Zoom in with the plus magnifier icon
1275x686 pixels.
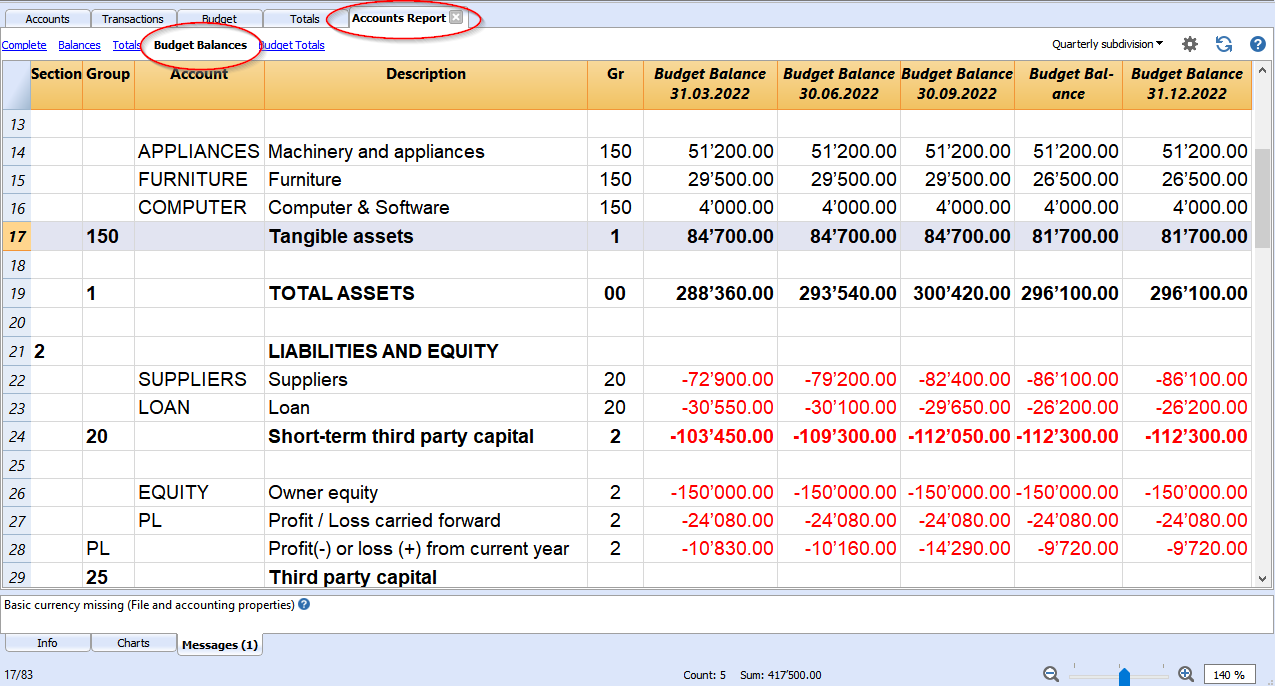click(1186, 674)
